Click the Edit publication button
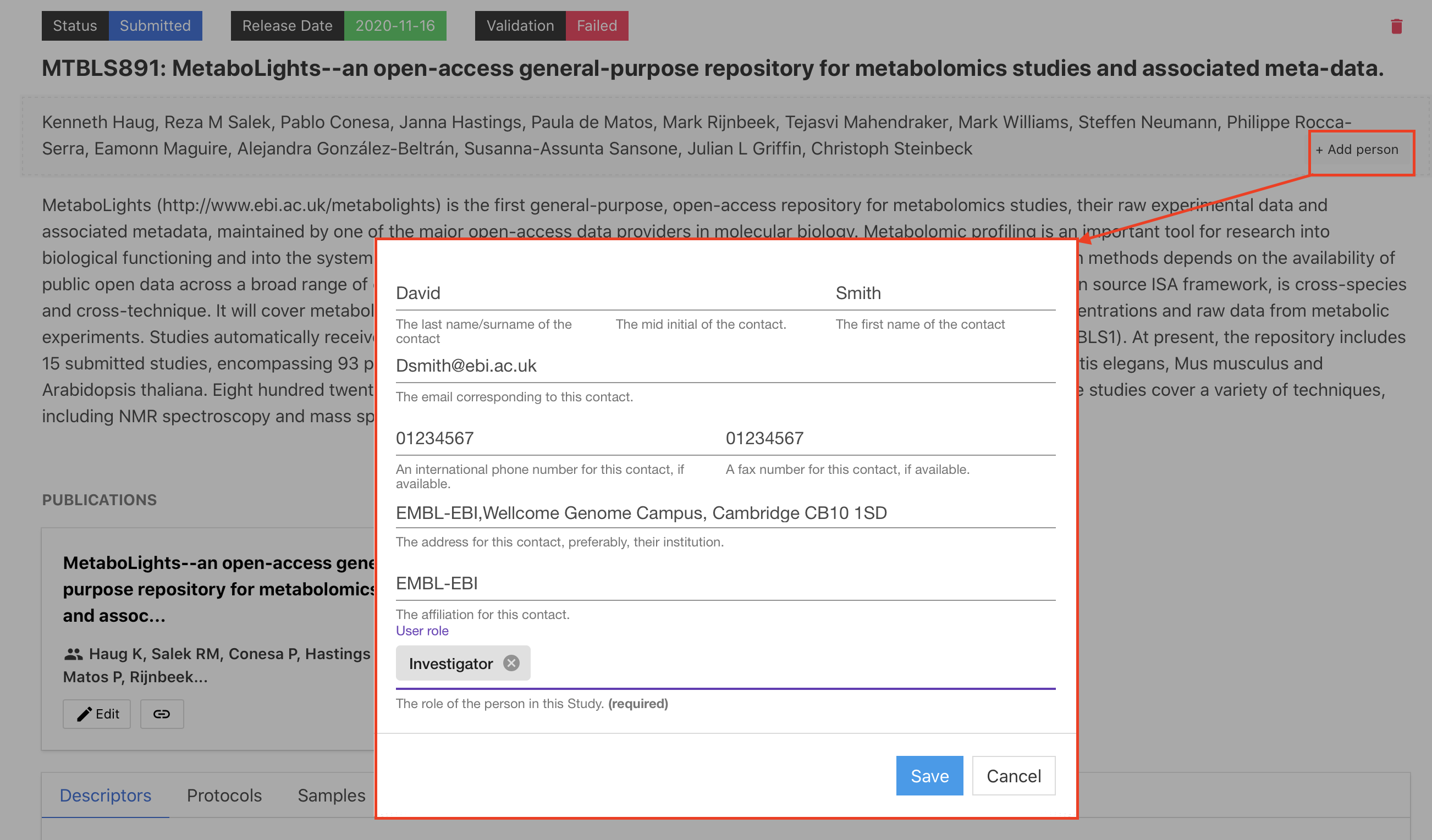 click(x=97, y=714)
